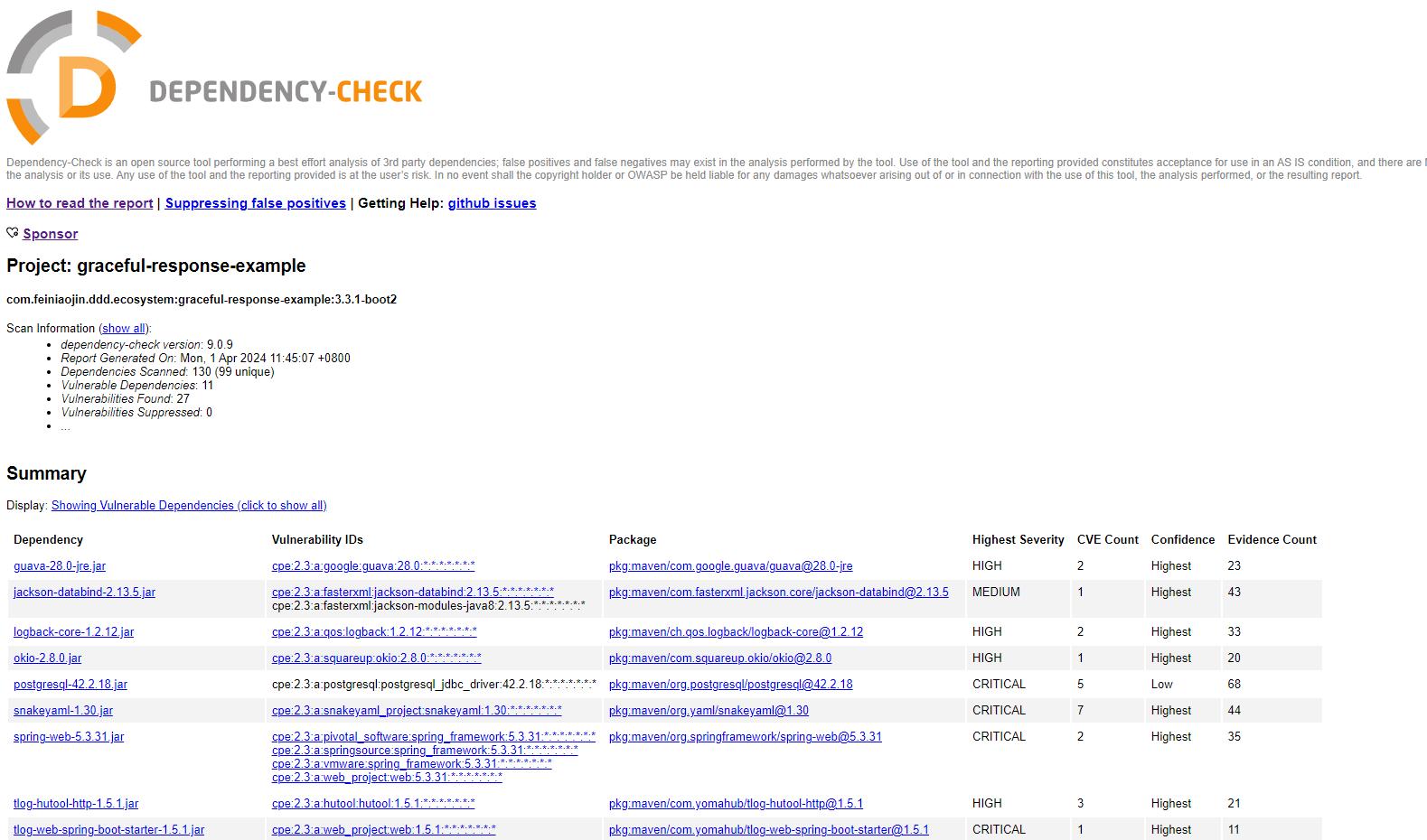Select postgresql_jdbc_driver:42.2.18 cpe text
Viewport: 1427px width, 840px height.
pyautogui.click(x=434, y=685)
